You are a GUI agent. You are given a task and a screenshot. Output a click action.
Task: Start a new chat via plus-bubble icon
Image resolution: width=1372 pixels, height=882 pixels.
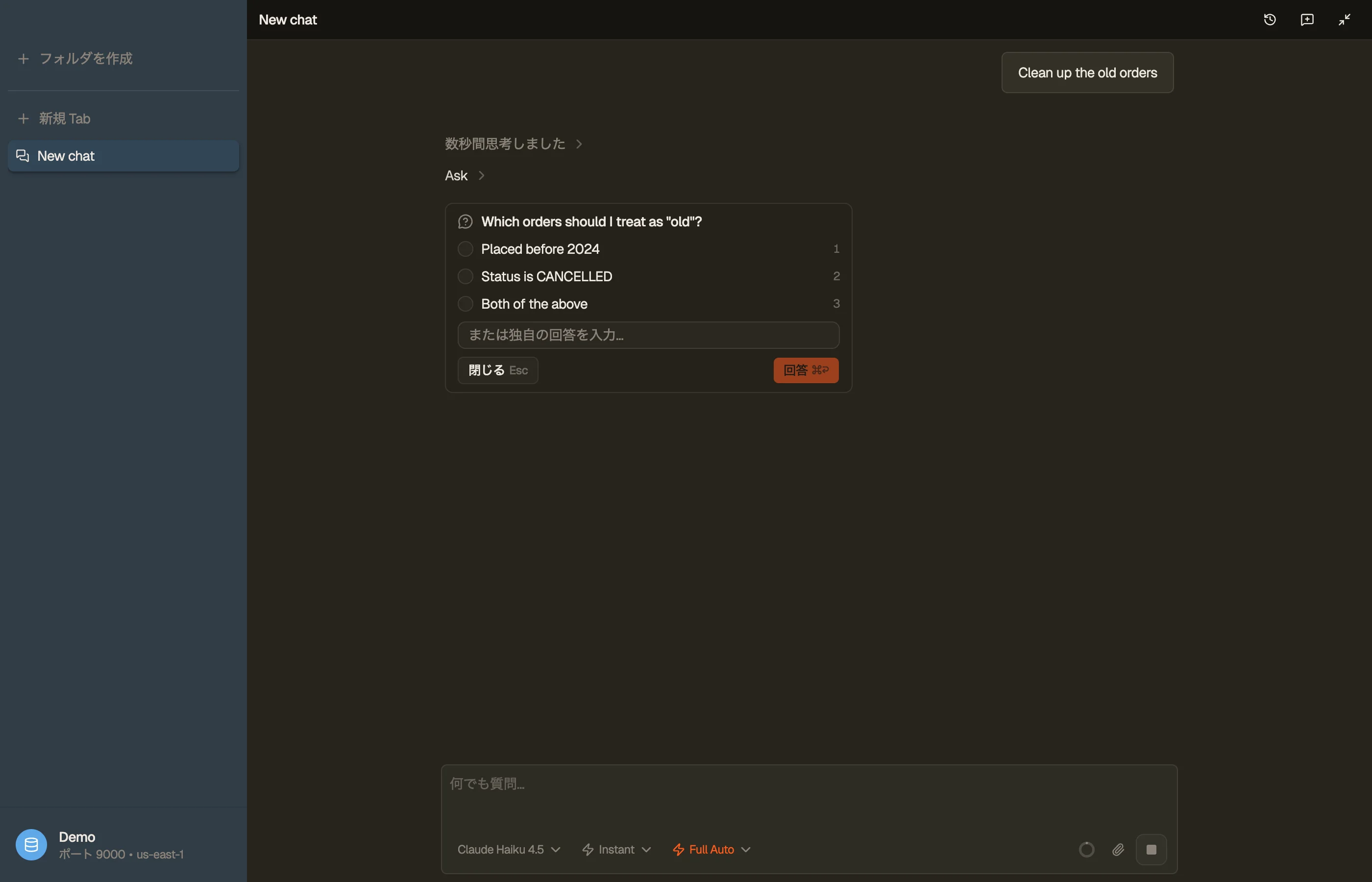[x=1307, y=20]
